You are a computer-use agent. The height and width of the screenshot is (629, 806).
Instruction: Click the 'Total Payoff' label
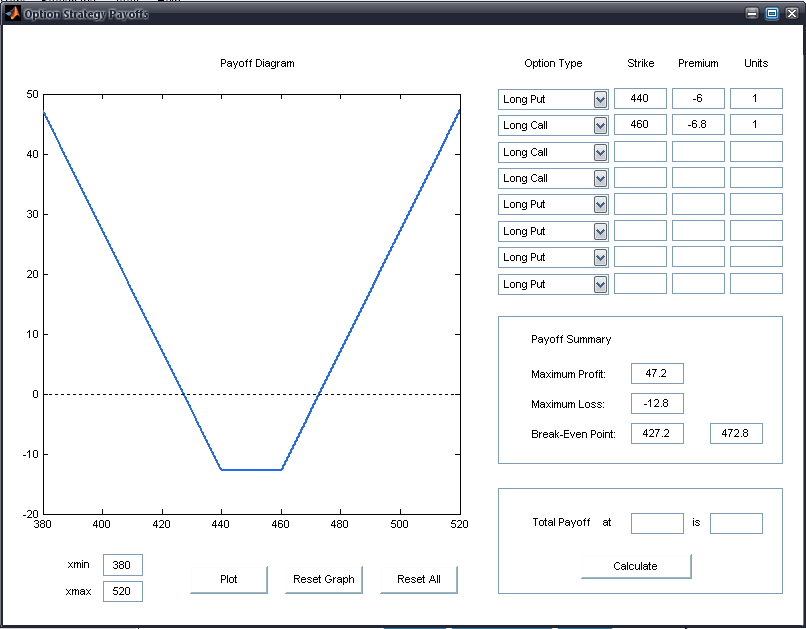(x=561, y=523)
